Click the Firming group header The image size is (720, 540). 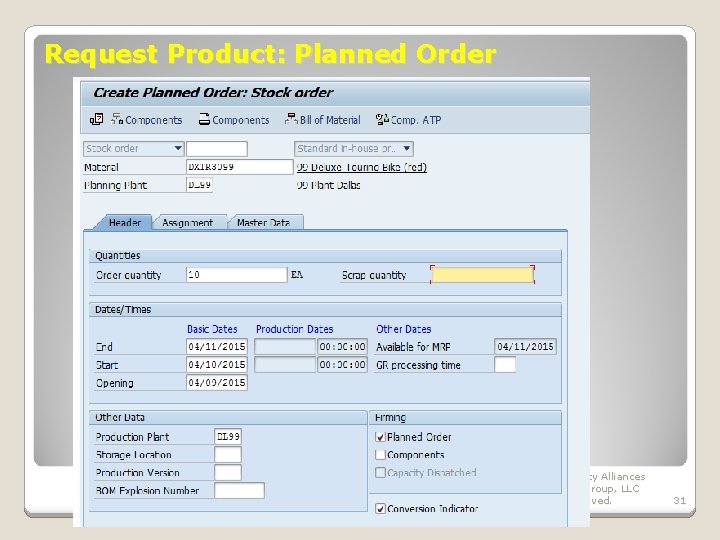465,417
